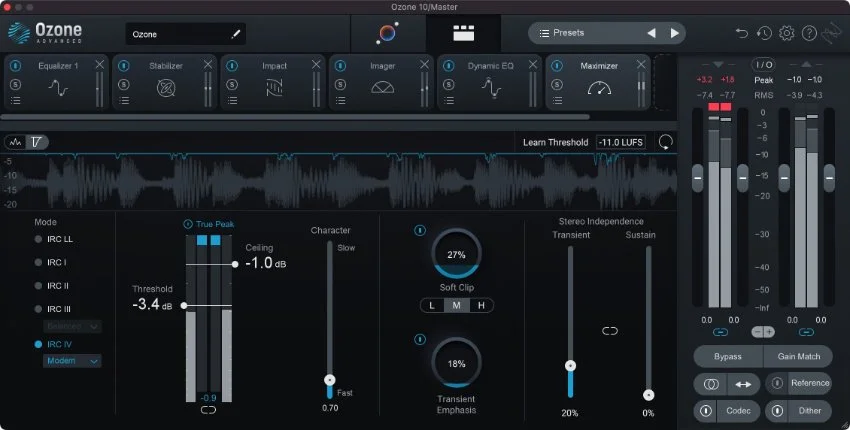The image size is (850, 430).
Task: Open the undo history clock icon
Action: coord(764,33)
